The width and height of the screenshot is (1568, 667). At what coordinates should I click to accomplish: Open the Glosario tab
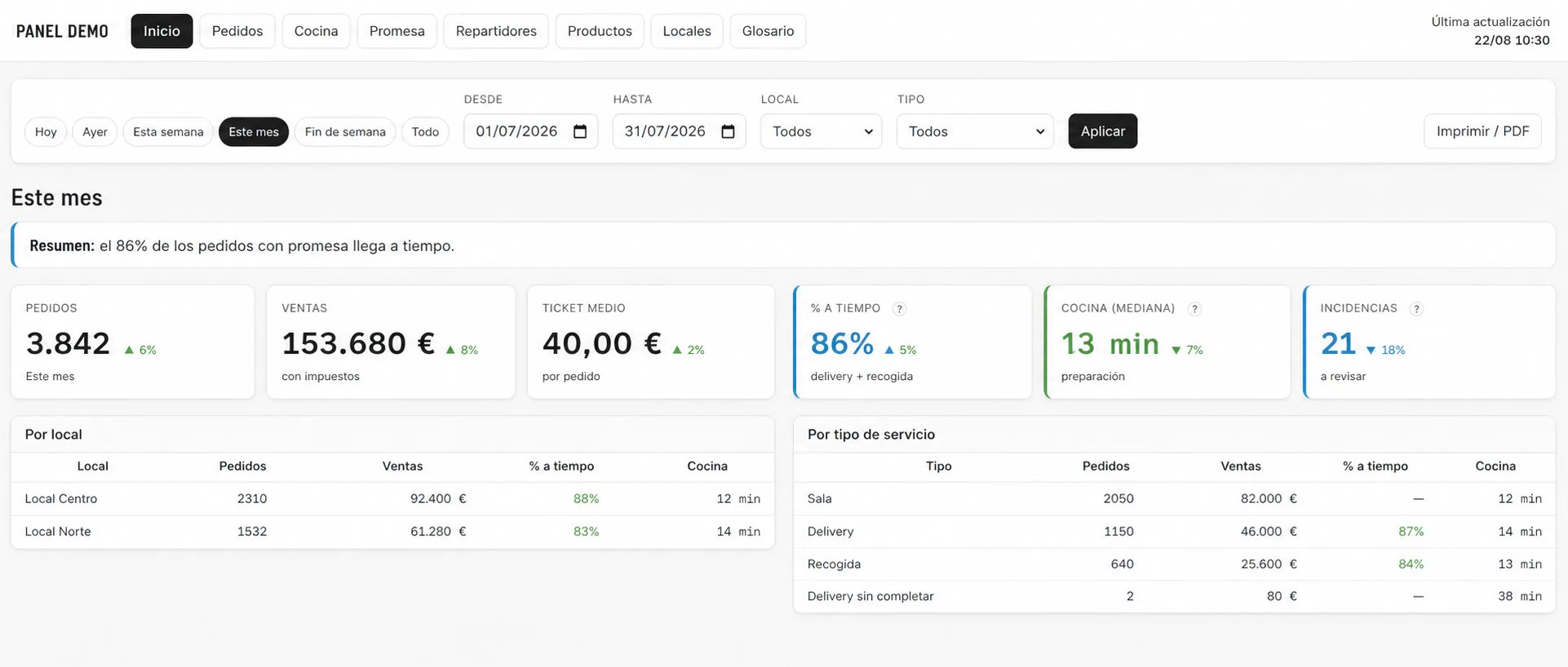768,31
